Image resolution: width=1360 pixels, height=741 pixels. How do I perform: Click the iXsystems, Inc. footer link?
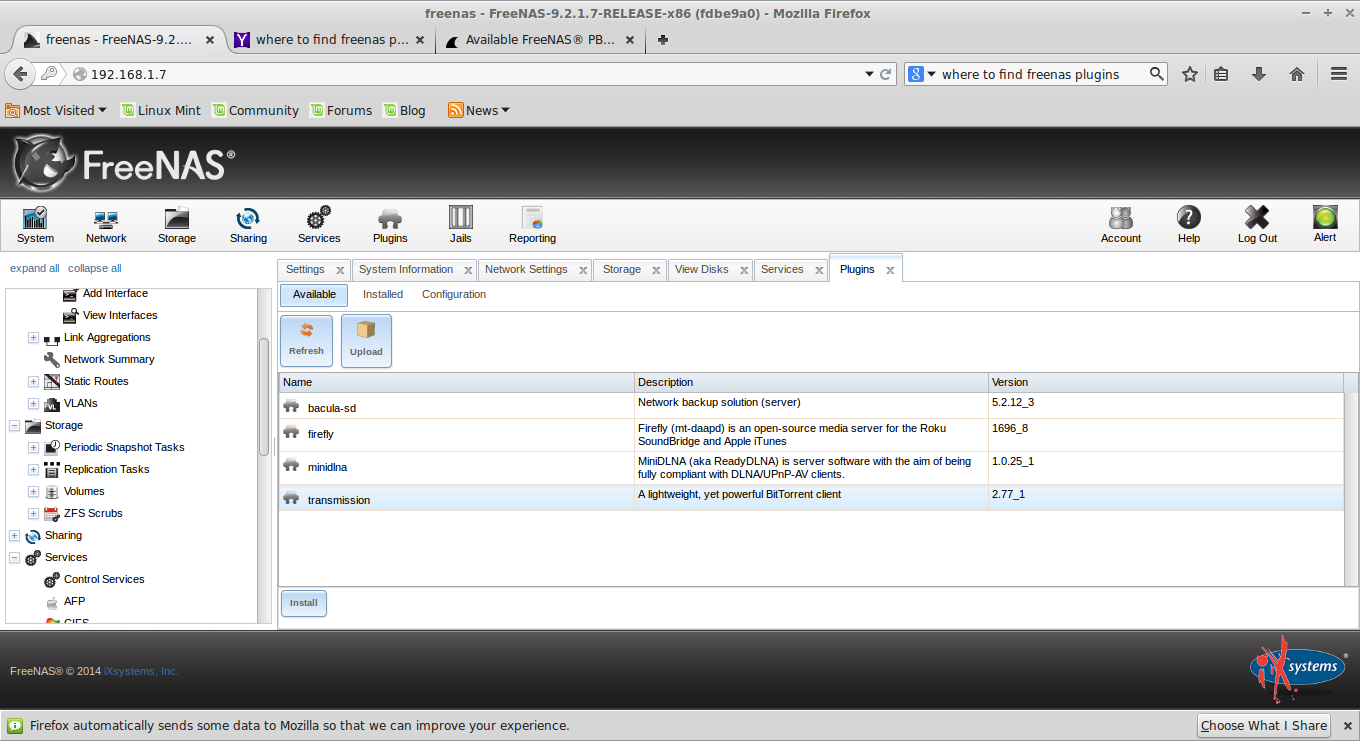pyautogui.click(x=141, y=671)
